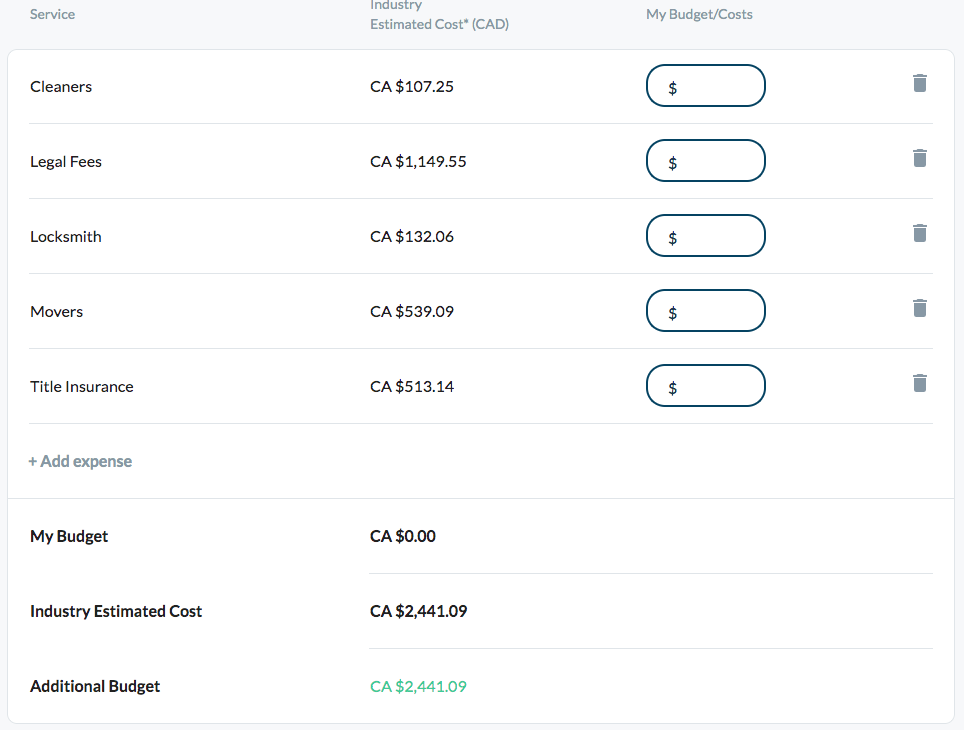Add a new expense
This screenshot has width=964, height=730.
click(80, 461)
